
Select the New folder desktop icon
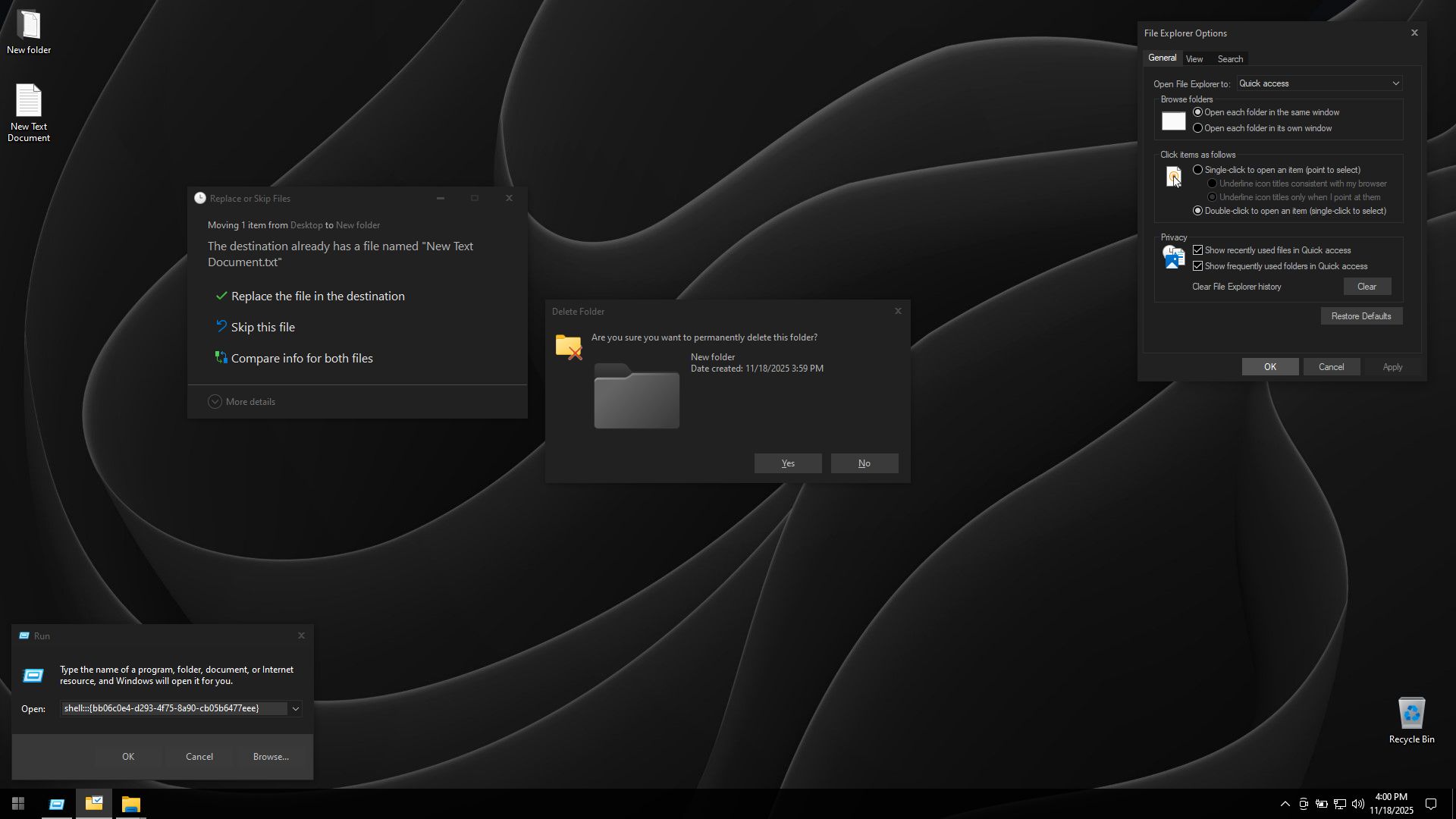tap(29, 32)
